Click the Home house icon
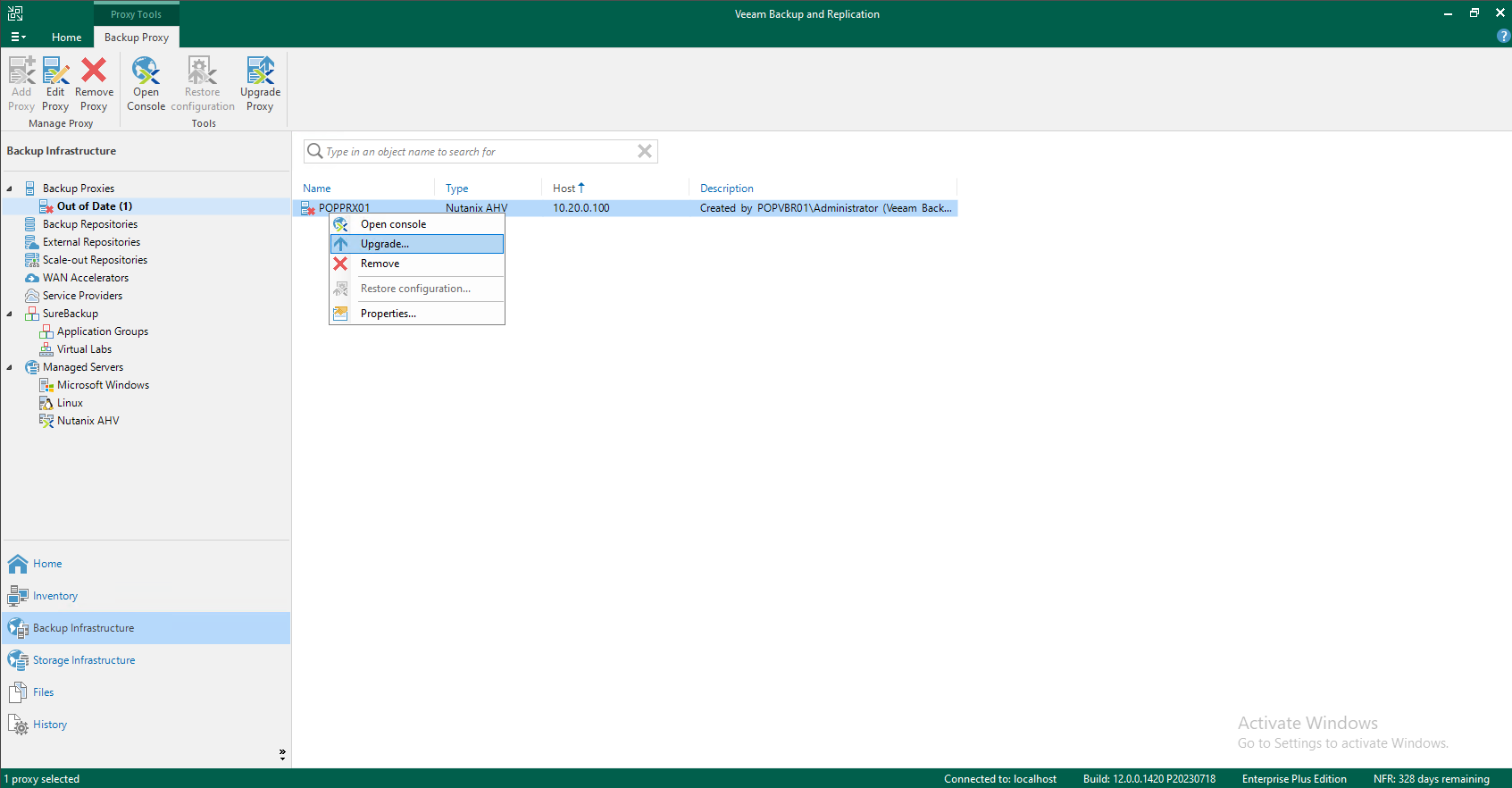 tap(18, 564)
